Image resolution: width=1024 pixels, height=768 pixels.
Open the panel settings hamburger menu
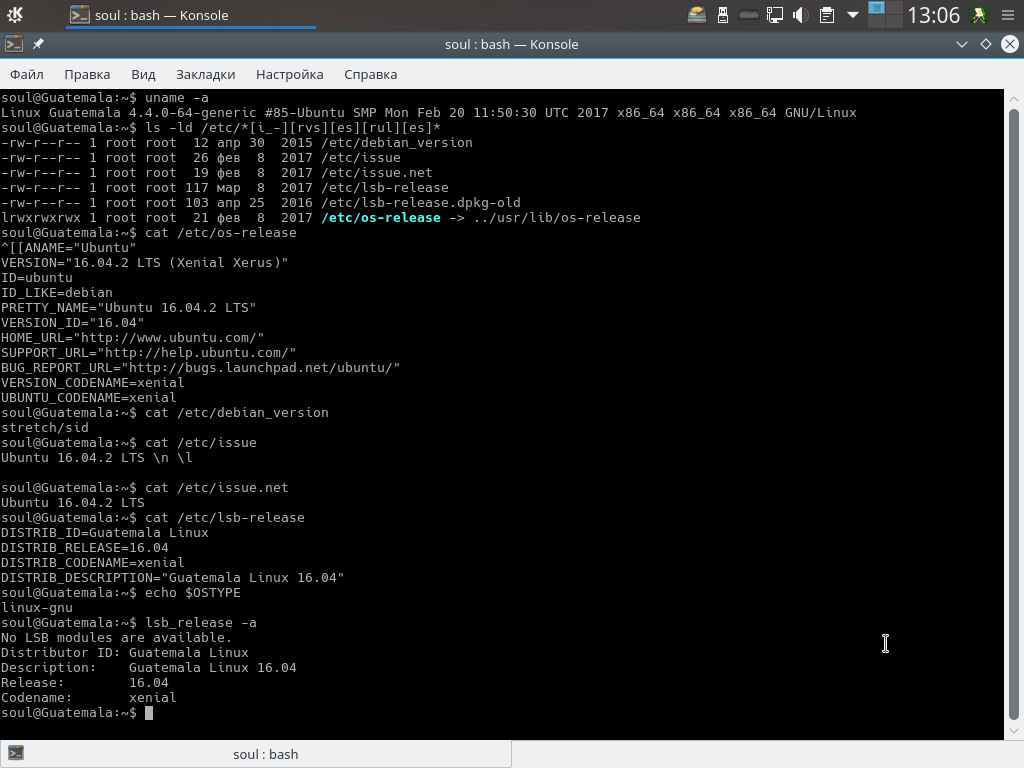pos(1008,14)
